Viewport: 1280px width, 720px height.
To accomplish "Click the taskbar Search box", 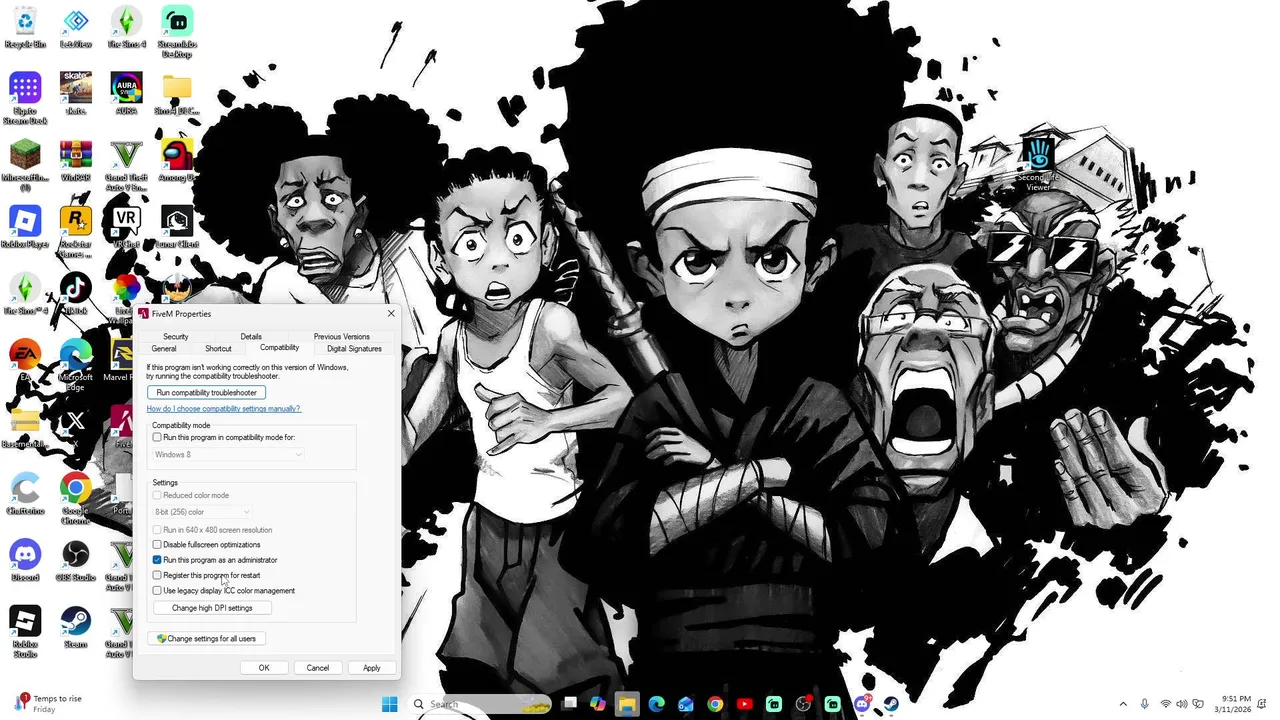I will pyautogui.click(x=481, y=704).
